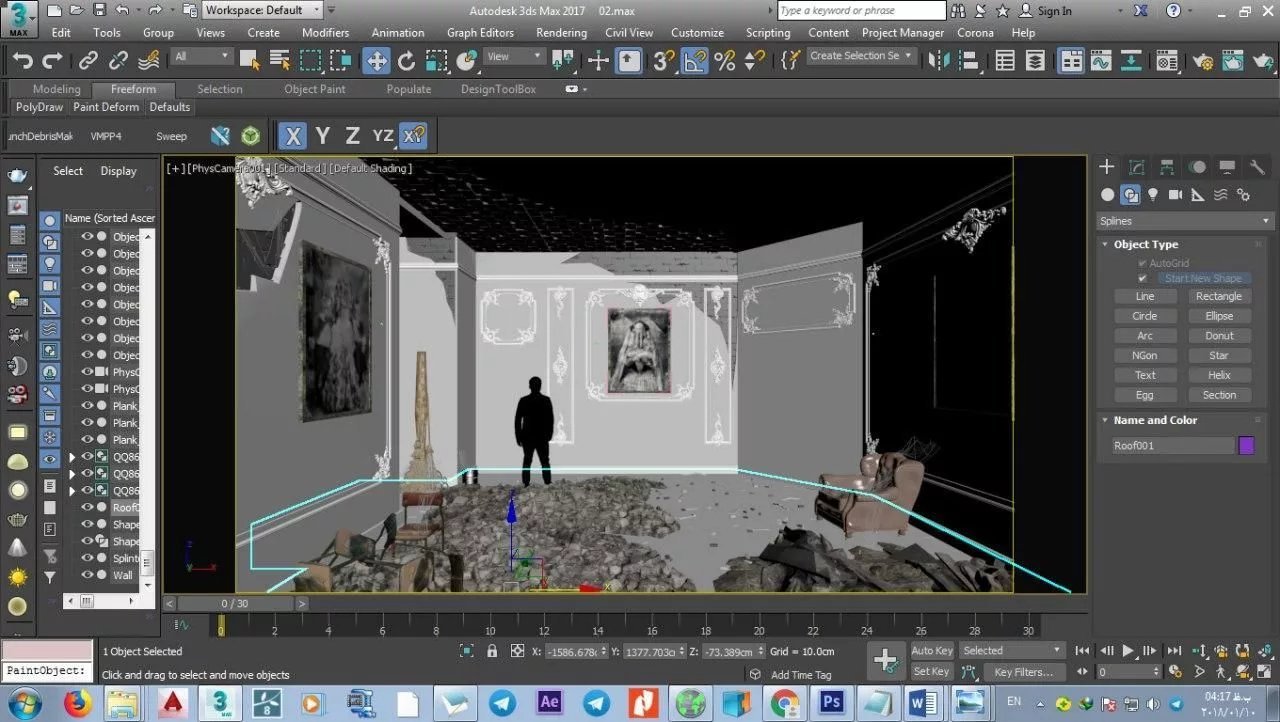Click the Set Key button
Viewport: 1280px width, 722px height.
[932, 672]
